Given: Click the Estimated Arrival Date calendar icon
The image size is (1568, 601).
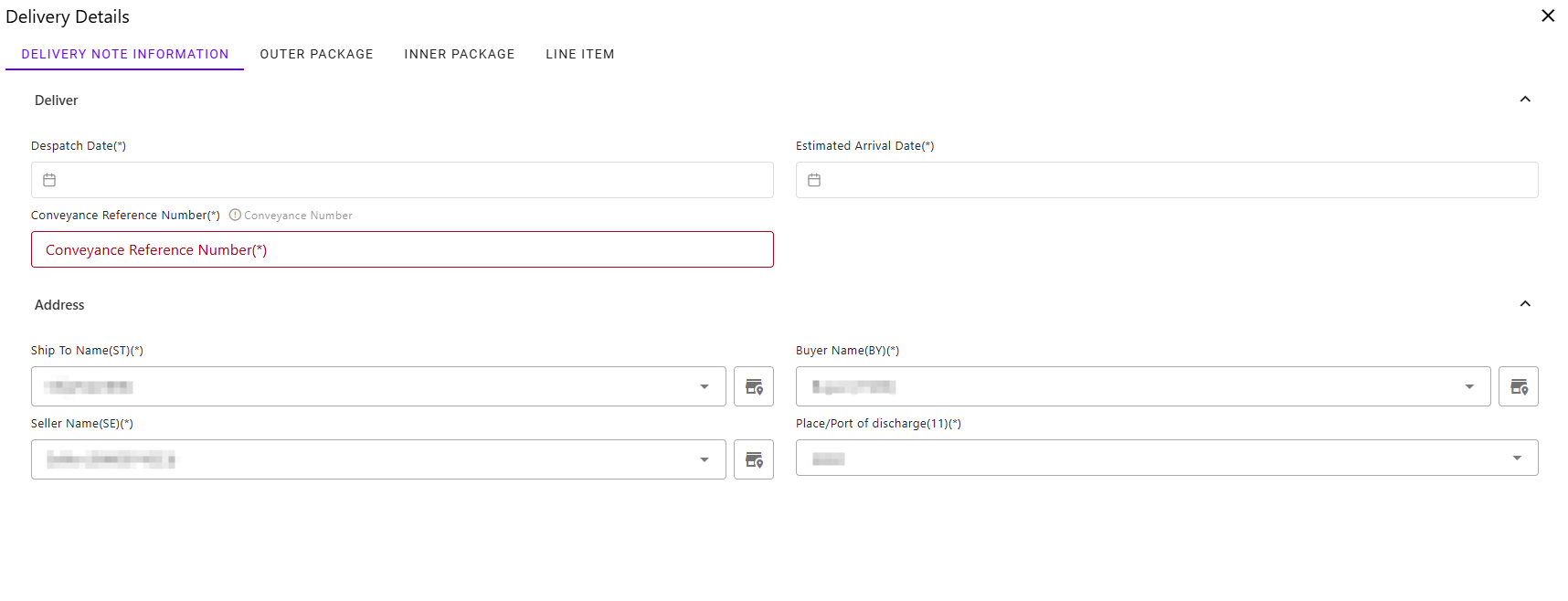Looking at the screenshot, I should point(814,180).
